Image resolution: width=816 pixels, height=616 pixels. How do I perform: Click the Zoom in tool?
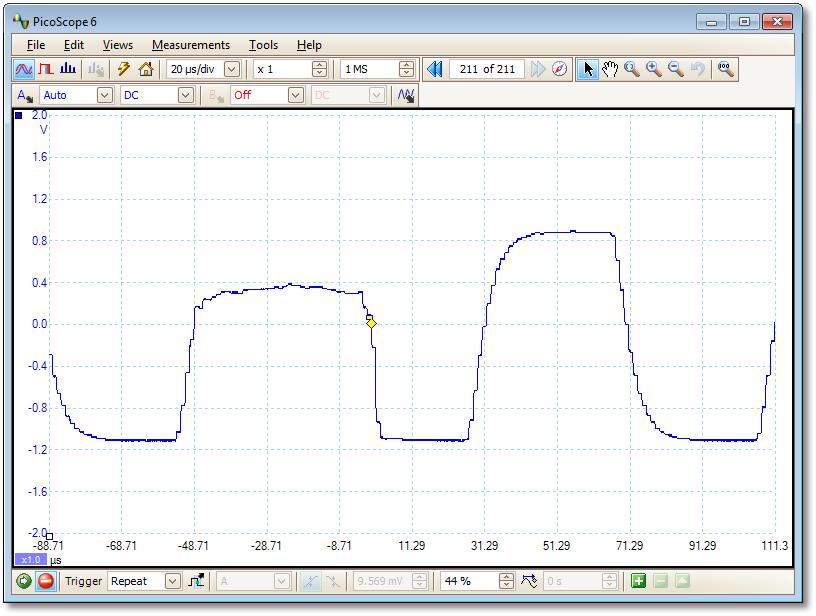point(654,69)
